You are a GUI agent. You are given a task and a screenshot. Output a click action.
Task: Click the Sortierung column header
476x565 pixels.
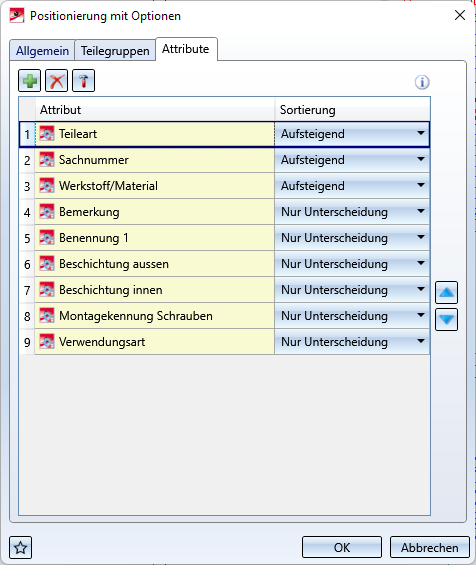(352, 110)
